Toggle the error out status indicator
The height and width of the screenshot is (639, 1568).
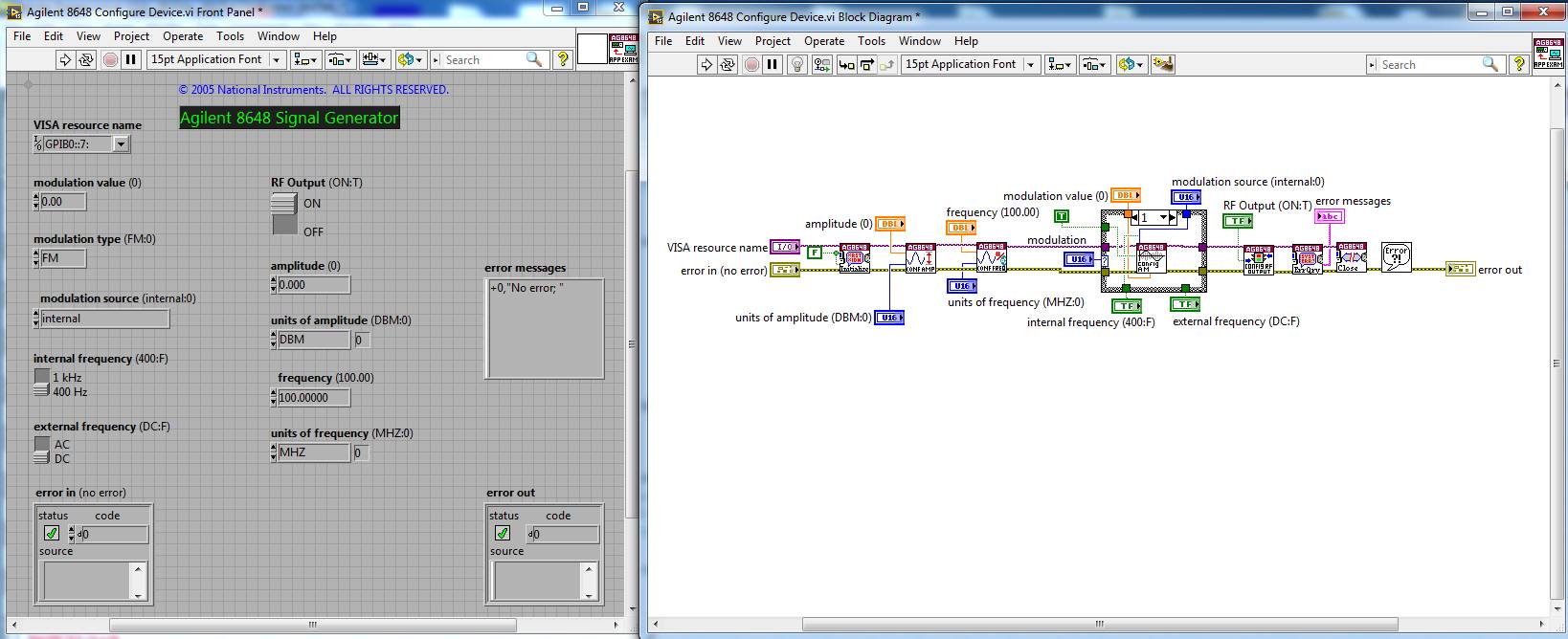coord(503,534)
